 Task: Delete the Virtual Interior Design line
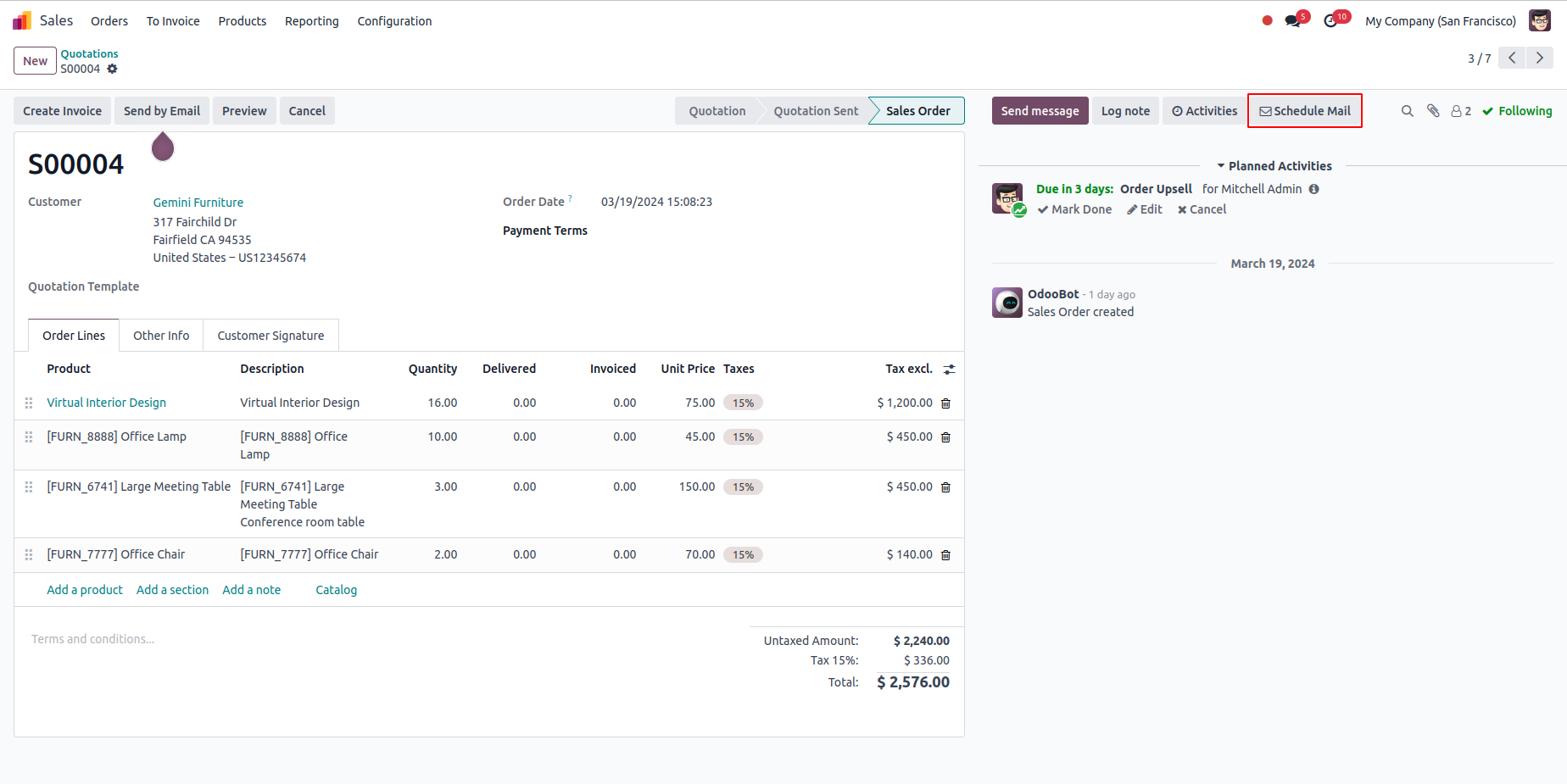pyautogui.click(x=946, y=403)
